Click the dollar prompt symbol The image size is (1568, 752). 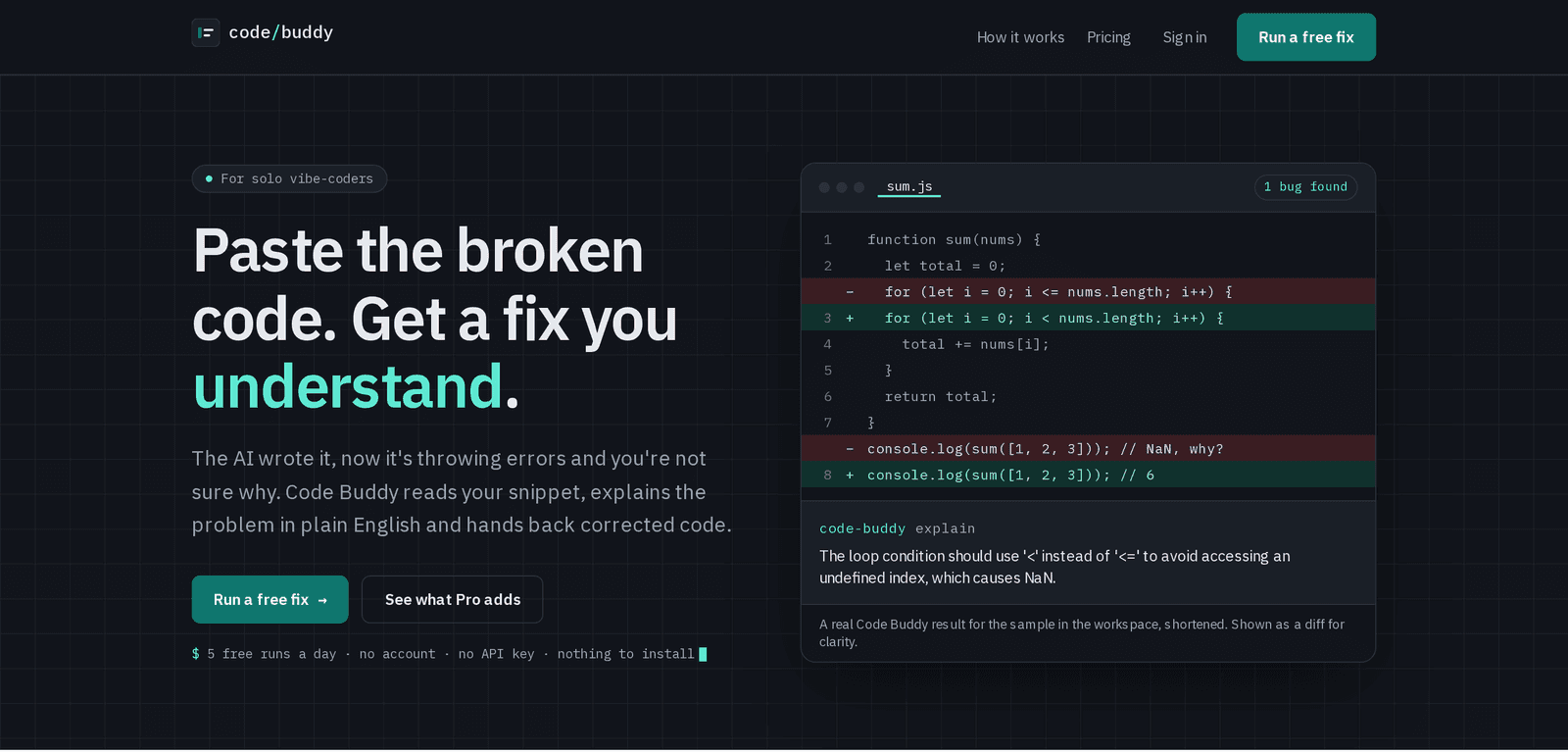tap(196, 654)
